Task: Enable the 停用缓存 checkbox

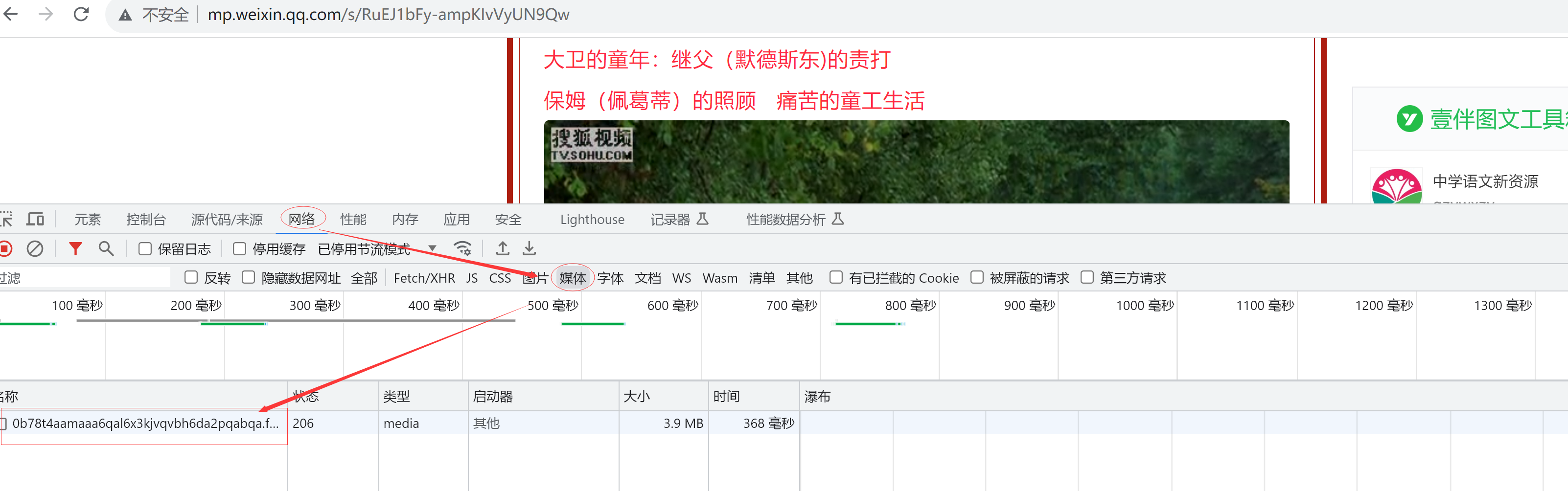Action: click(239, 248)
